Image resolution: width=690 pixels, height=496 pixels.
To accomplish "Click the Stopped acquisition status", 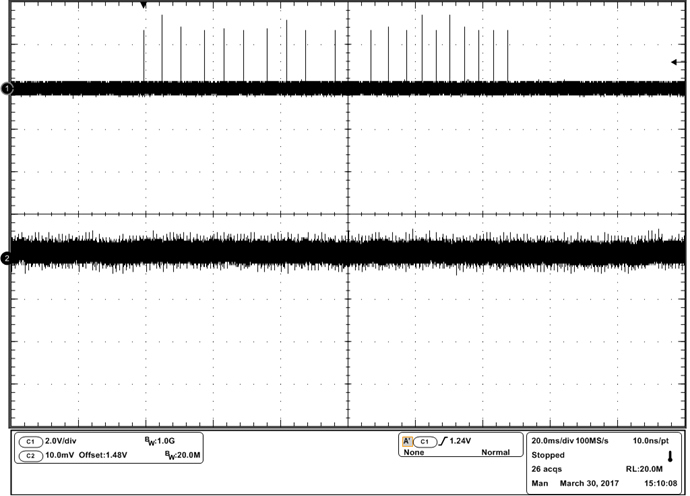I will 548,455.
